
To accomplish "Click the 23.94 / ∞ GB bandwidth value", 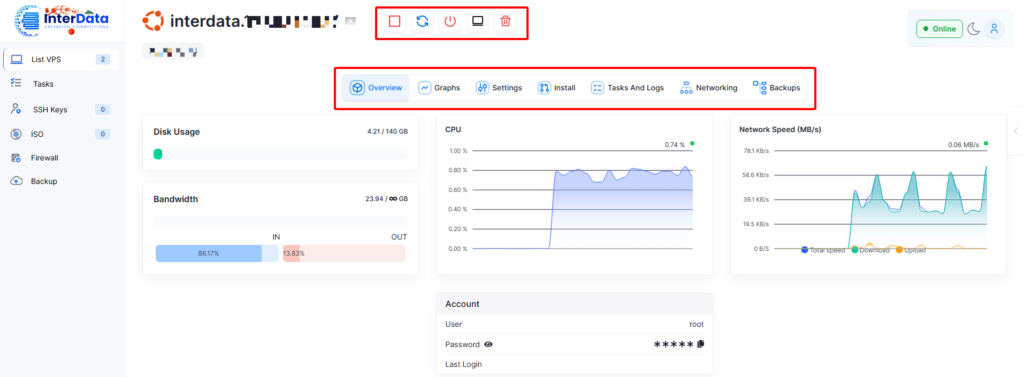I will (x=387, y=199).
